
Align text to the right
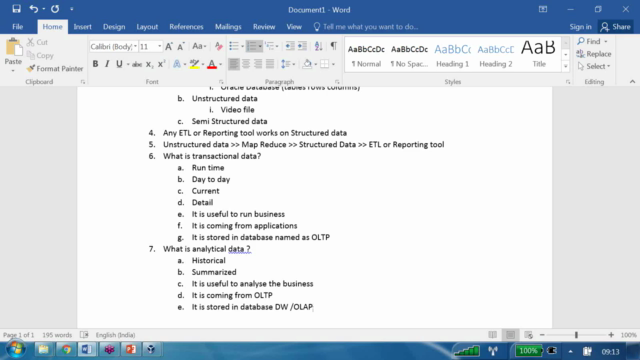258,64
